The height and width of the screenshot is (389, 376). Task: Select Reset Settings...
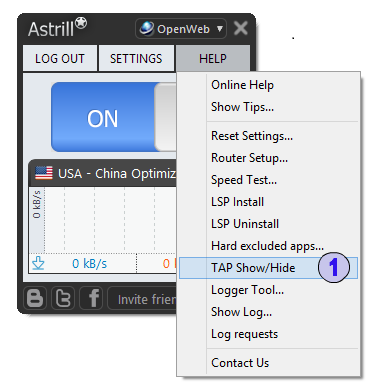click(252, 136)
